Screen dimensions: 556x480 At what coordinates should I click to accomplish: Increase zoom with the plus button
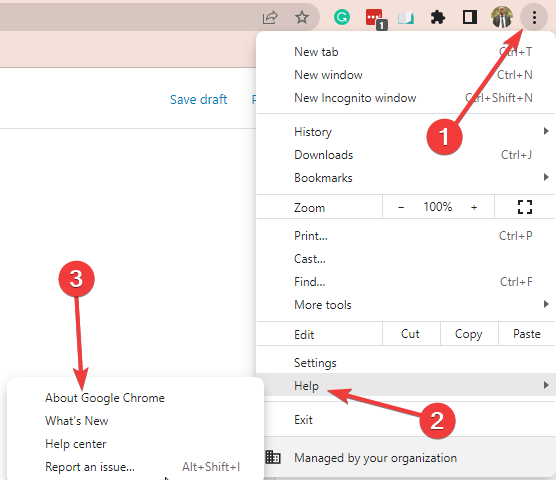474,207
